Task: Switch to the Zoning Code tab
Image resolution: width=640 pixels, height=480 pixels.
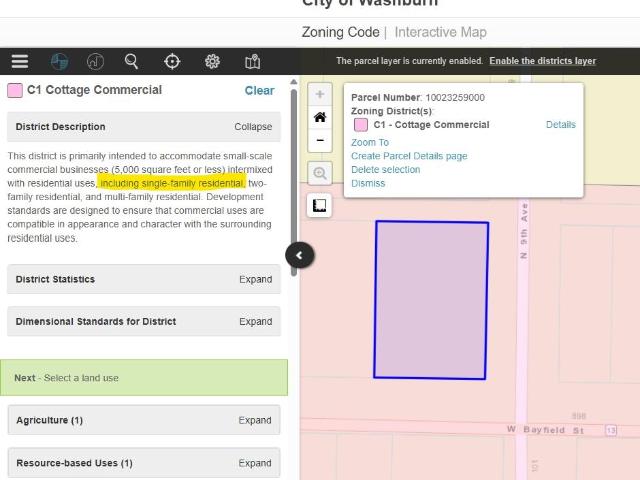Action: (340, 32)
